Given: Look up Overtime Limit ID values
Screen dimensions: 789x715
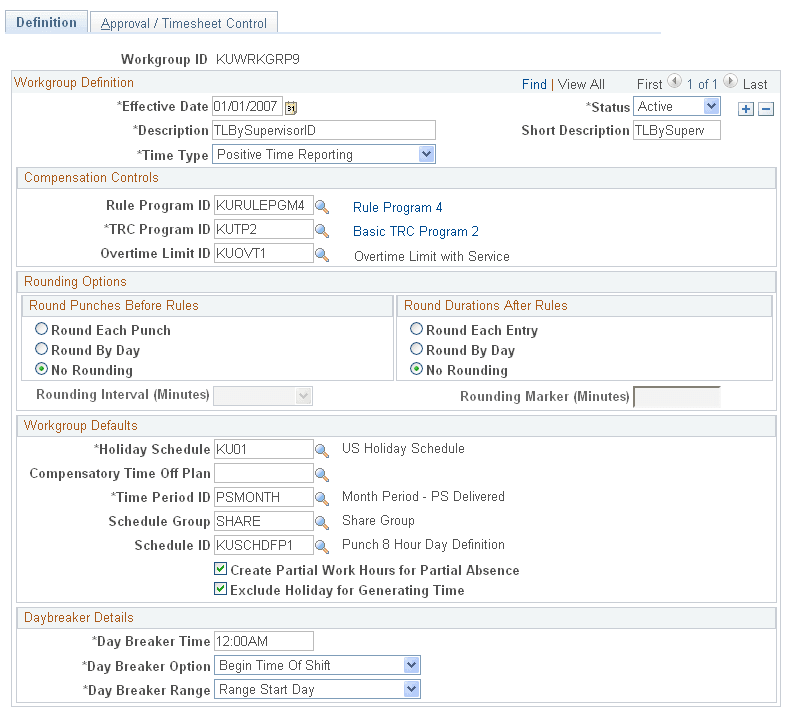Looking at the screenshot, I should pyautogui.click(x=322, y=255).
